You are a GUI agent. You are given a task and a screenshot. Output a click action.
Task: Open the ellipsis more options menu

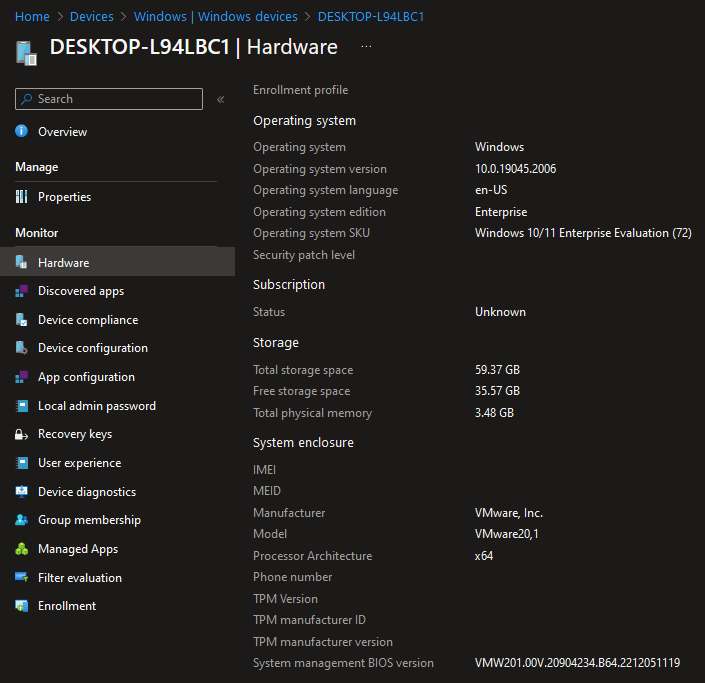click(366, 47)
